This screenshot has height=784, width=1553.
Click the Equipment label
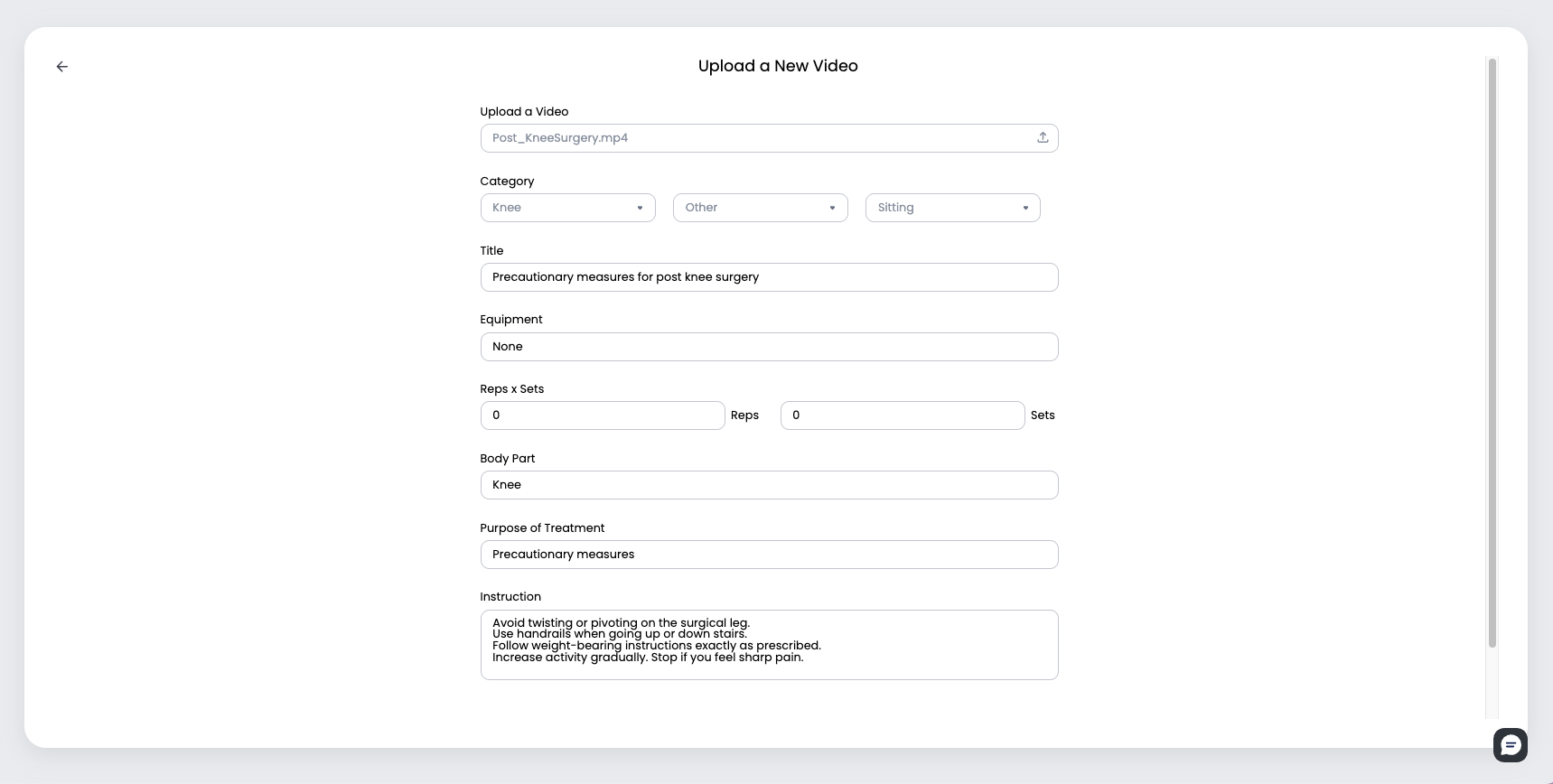[x=511, y=320]
